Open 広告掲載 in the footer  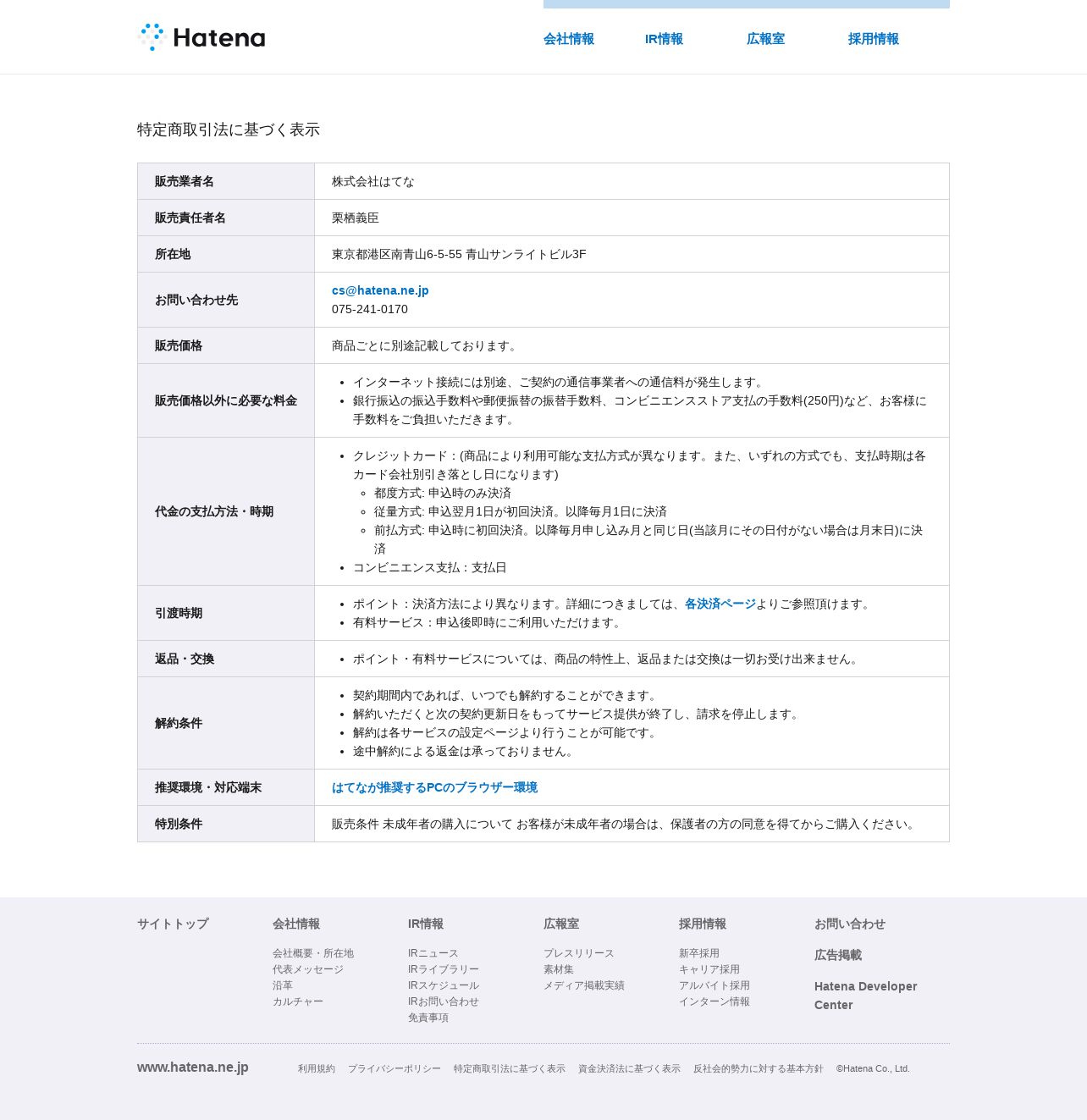[x=838, y=955]
